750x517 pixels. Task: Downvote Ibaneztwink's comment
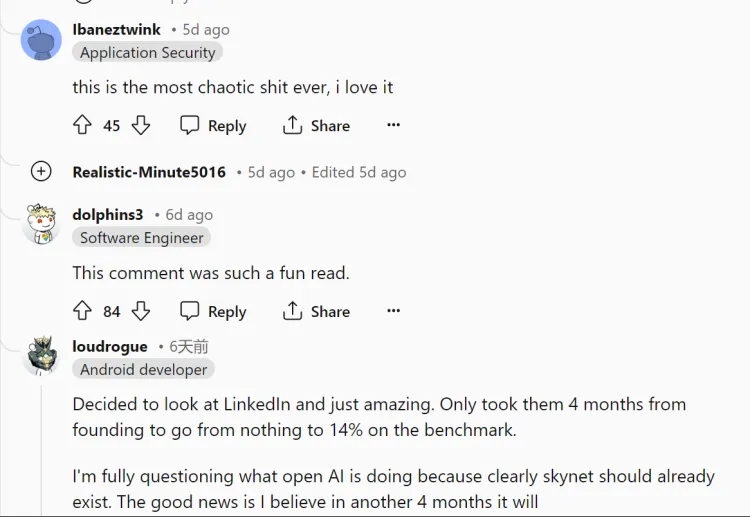141,125
